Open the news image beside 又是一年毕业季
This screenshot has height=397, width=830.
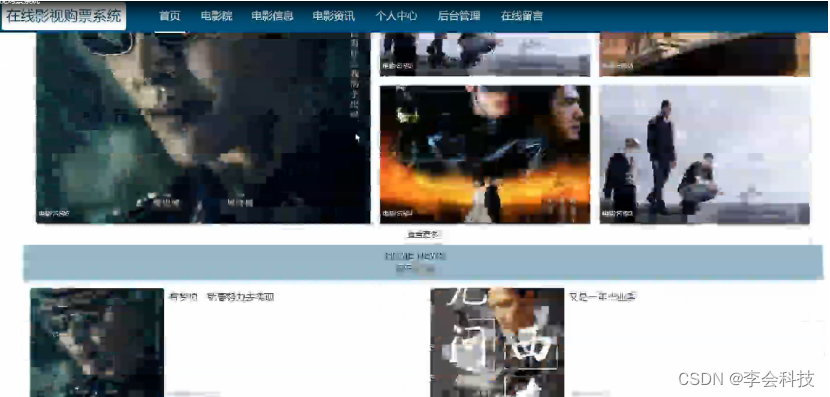click(497, 342)
